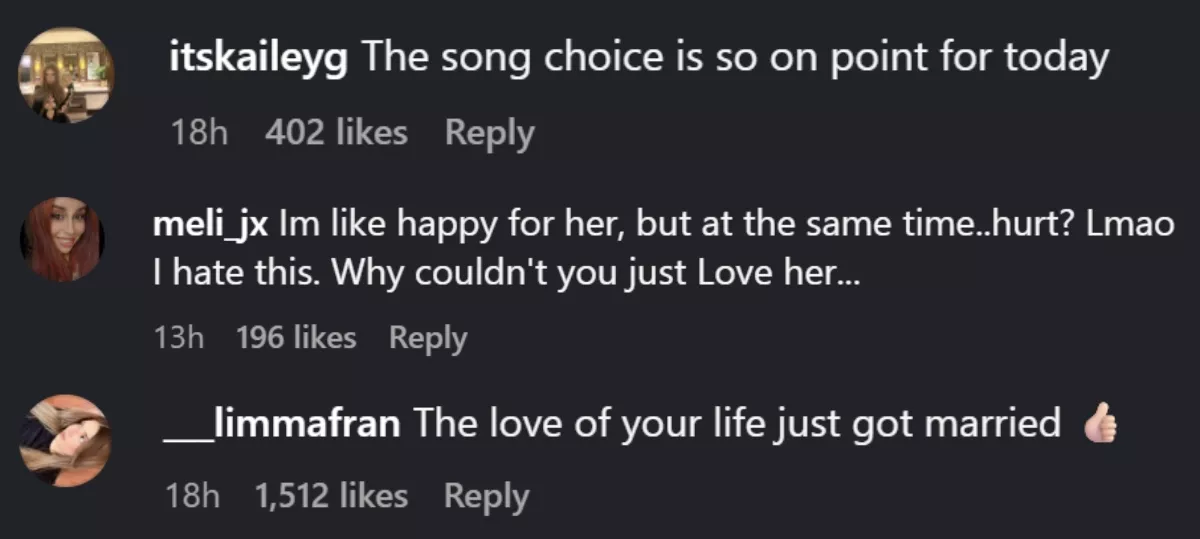The width and height of the screenshot is (1200, 539).
Task: Click the 18h timestamp under ___limmafran's comment
Action: pos(194,496)
